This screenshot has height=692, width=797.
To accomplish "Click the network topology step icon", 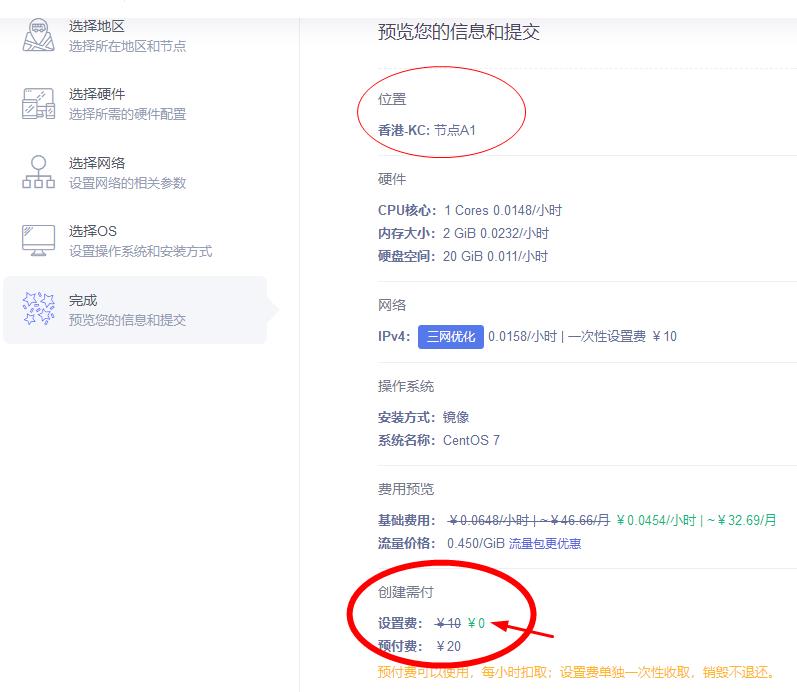I will tap(39, 172).
